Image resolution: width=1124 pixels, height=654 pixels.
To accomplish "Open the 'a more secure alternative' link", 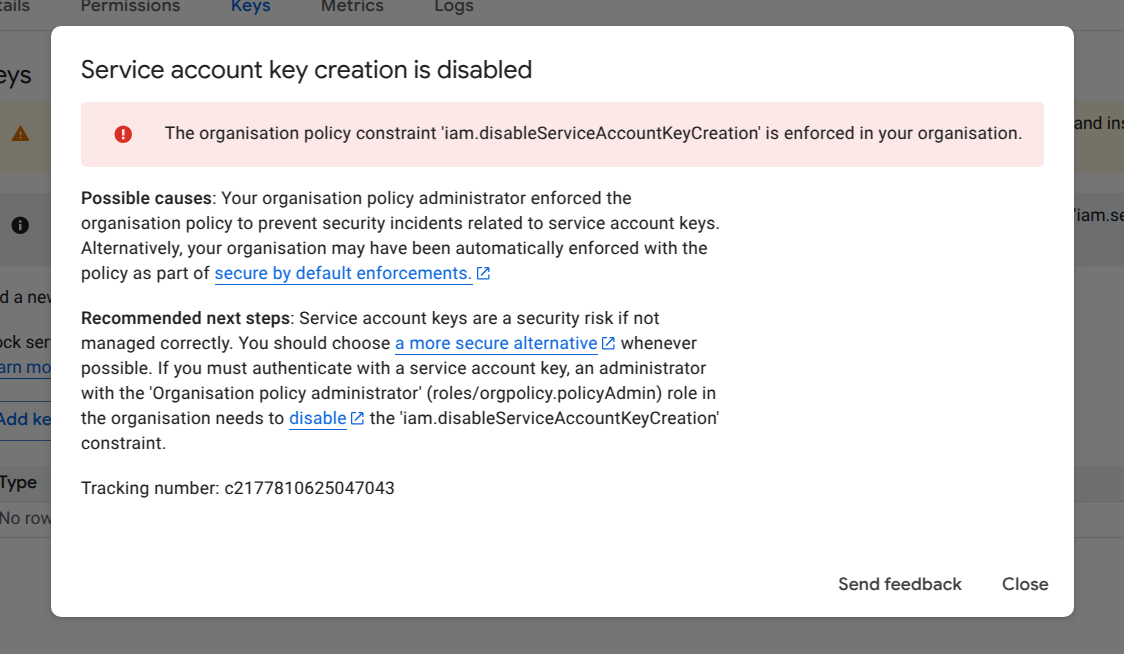I will tap(496, 342).
